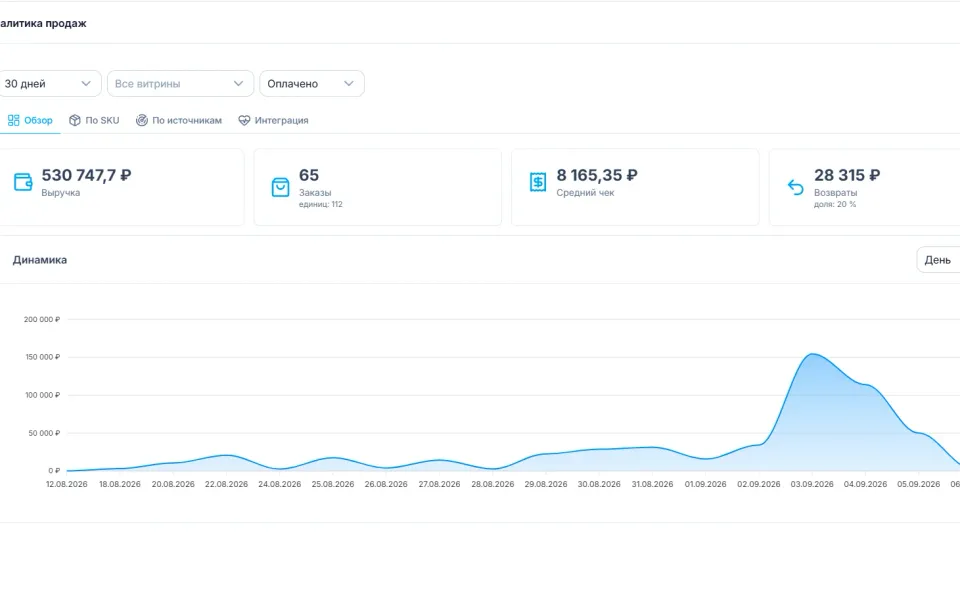Click the shopping bag icon beside Заказы

280,187
